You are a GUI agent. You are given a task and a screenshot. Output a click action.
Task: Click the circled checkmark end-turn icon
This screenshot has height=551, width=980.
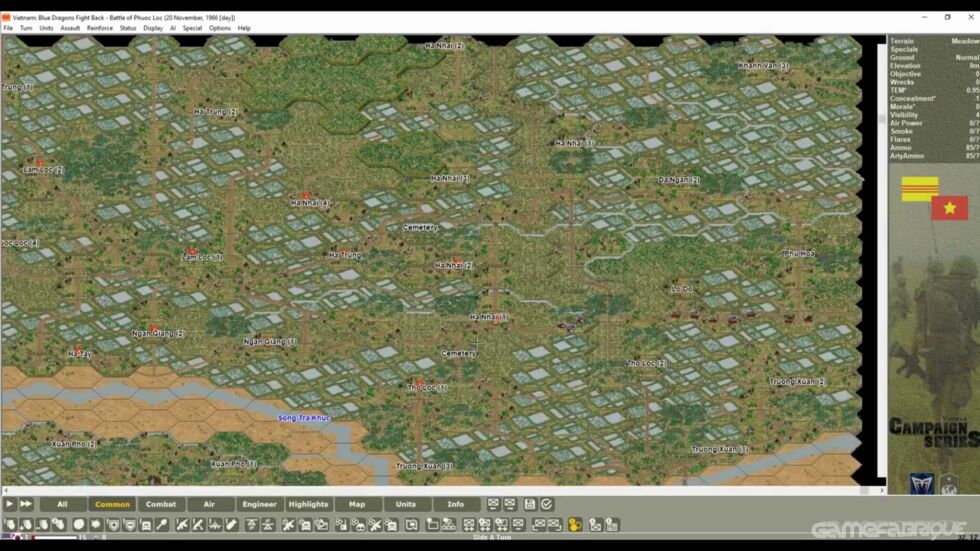tap(546, 504)
